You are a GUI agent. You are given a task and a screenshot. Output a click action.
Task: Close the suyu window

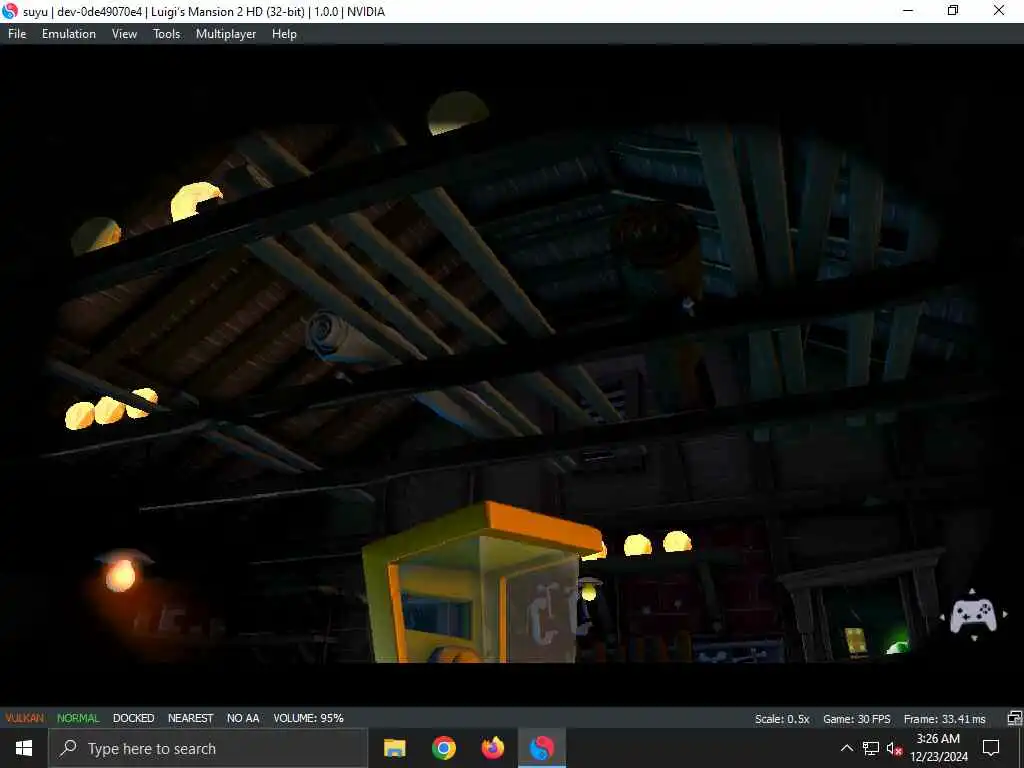[x=999, y=11]
